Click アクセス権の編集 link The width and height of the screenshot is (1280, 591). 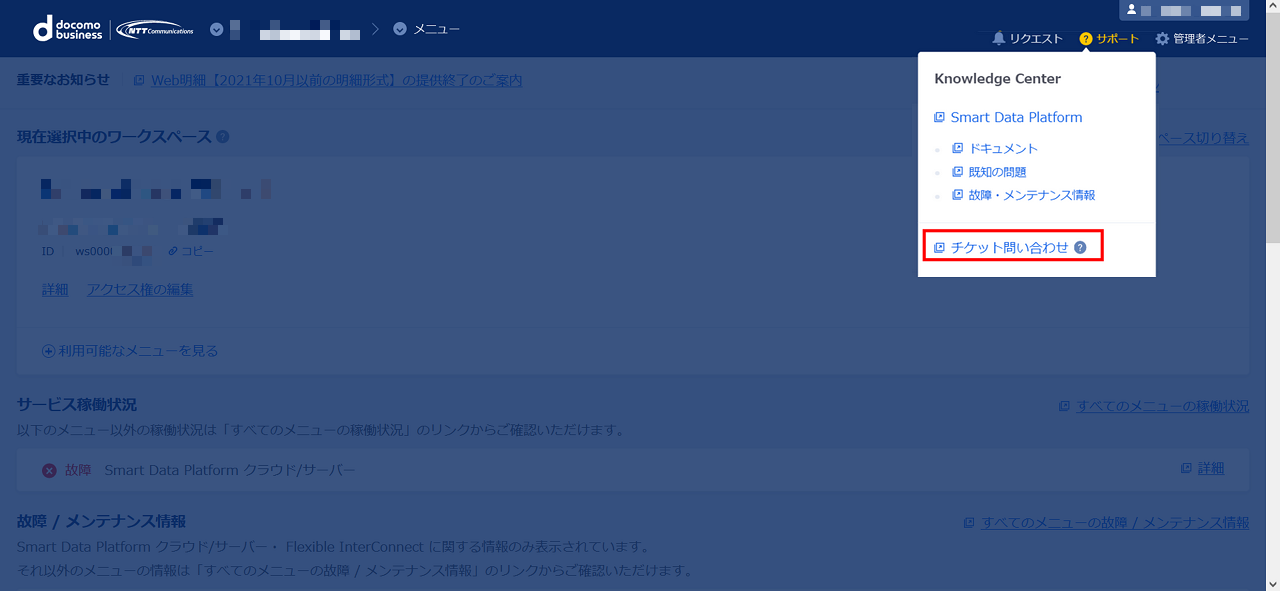[140, 289]
